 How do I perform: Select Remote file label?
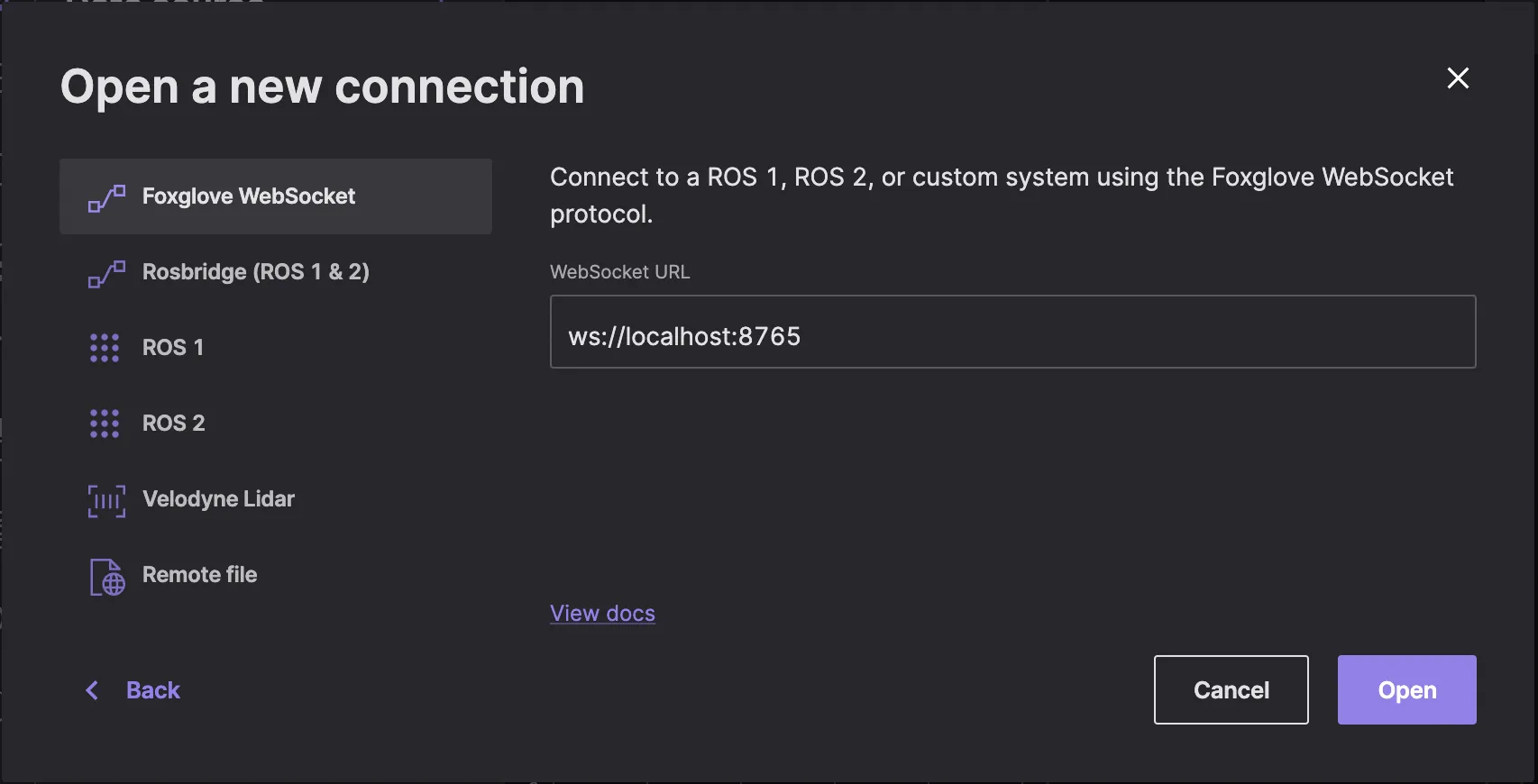(200, 575)
